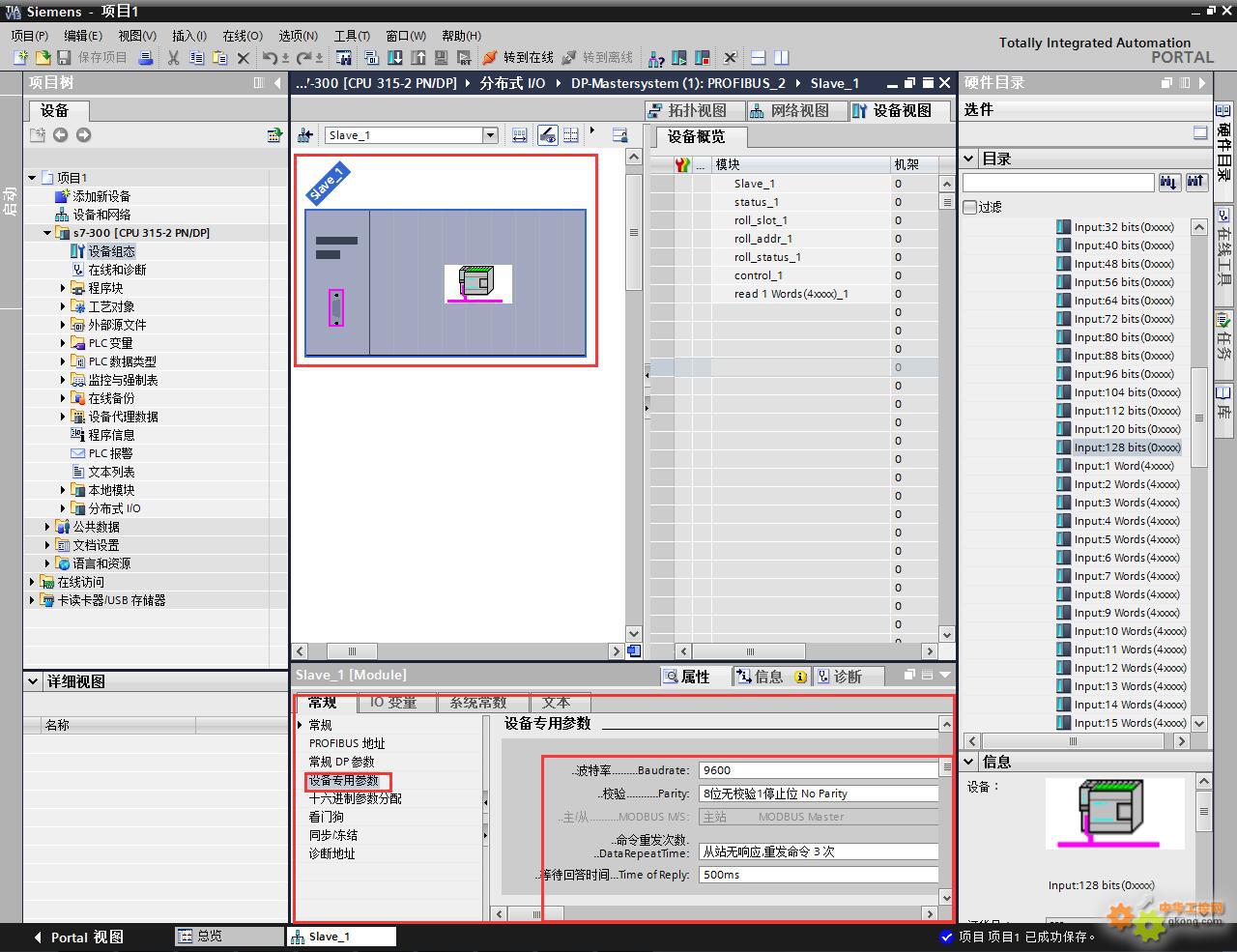Open the Slave_1 device selector dropdown
1237x952 pixels.
(x=490, y=135)
